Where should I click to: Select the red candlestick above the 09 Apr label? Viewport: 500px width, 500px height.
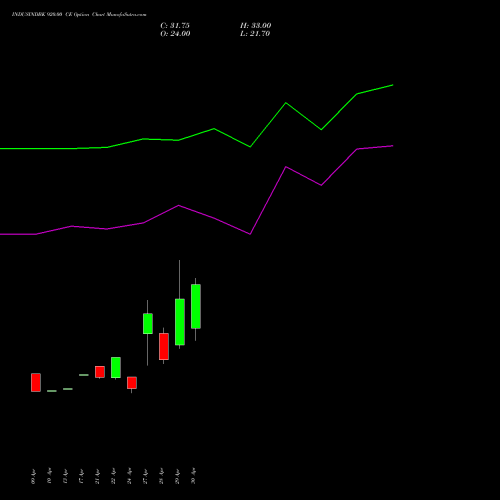36,382
